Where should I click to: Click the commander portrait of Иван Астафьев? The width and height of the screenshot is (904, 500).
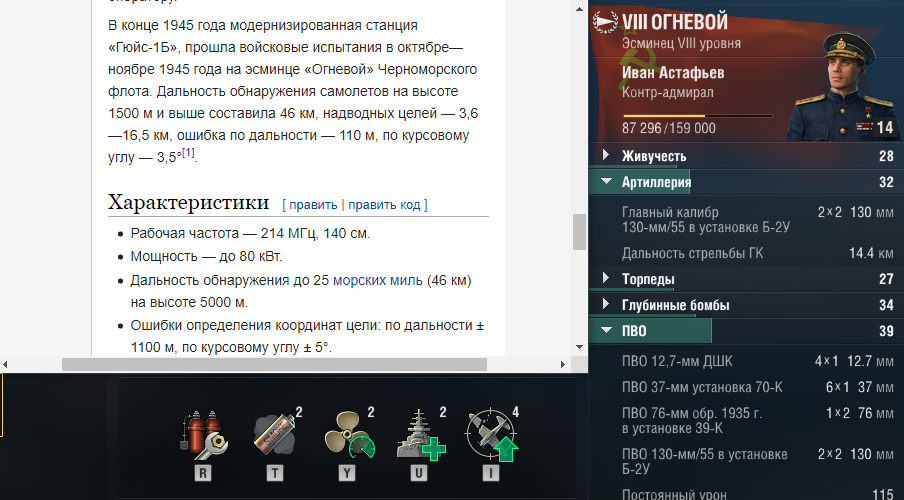click(x=841, y=85)
